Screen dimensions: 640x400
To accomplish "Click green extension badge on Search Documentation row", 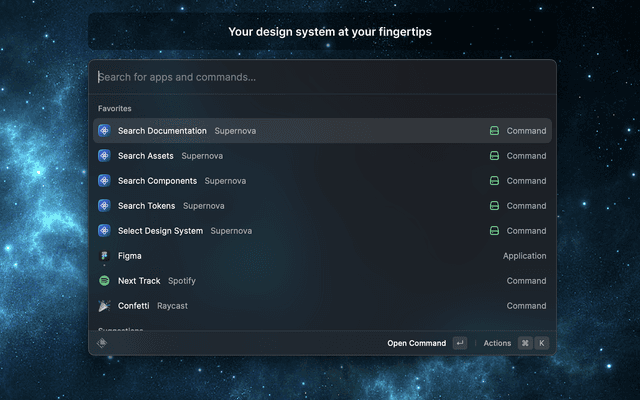I will pos(494,131).
